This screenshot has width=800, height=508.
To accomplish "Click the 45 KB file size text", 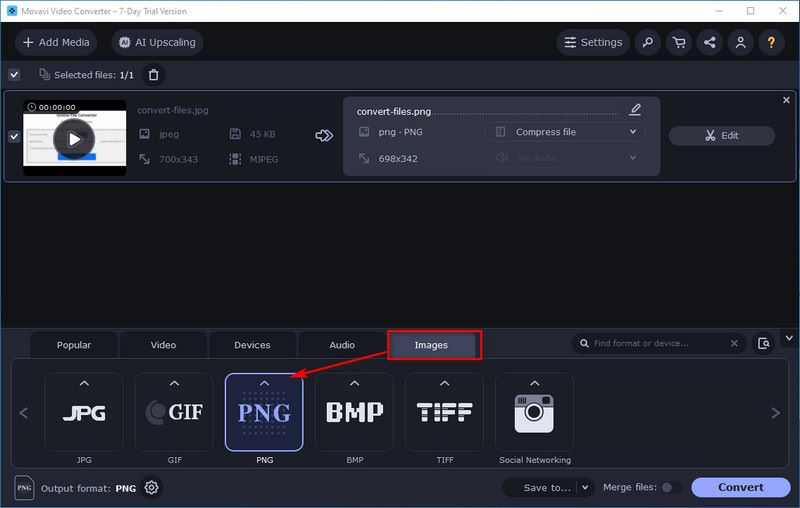I will coord(262,134).
